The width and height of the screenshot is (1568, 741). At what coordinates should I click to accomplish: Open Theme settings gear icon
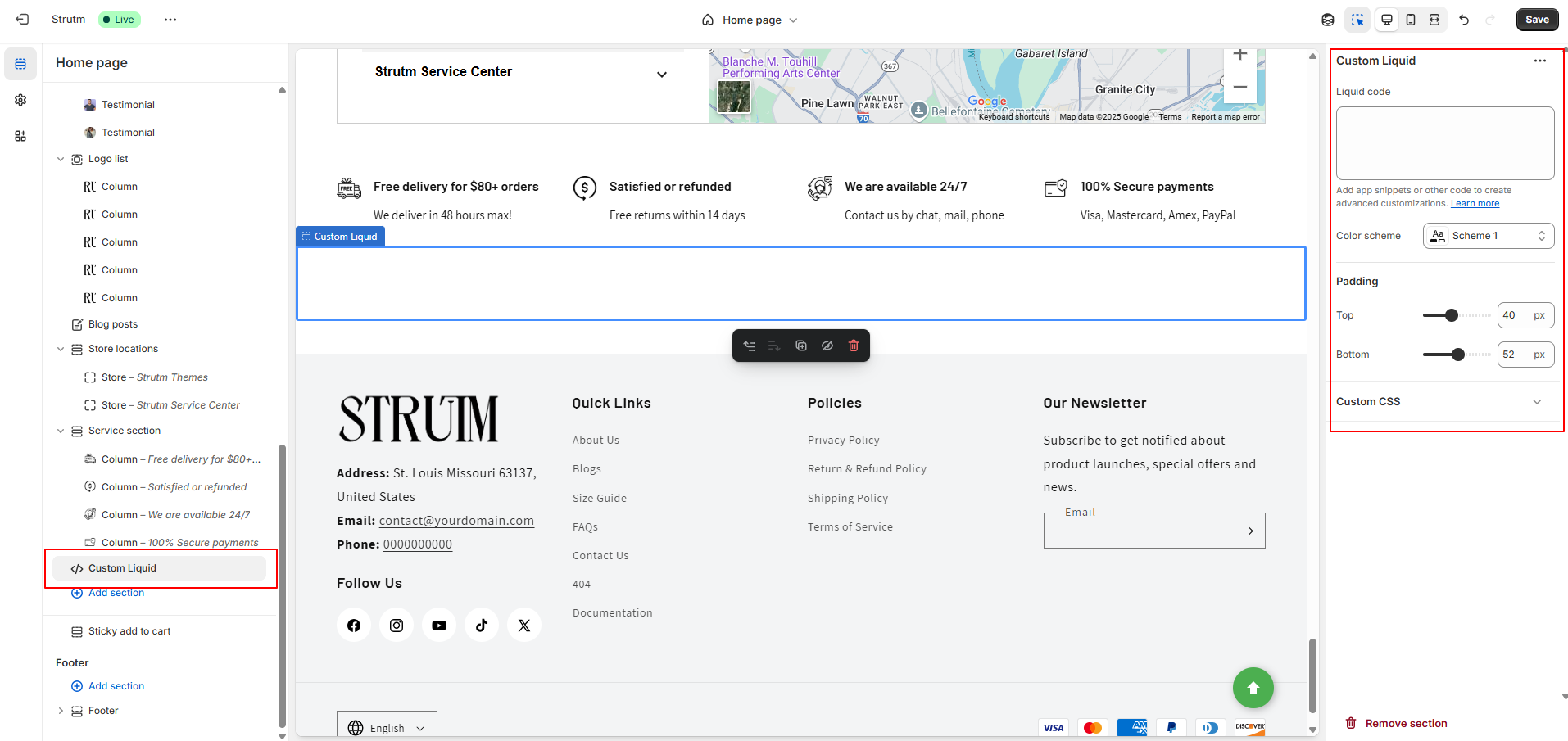click(20, 100)
